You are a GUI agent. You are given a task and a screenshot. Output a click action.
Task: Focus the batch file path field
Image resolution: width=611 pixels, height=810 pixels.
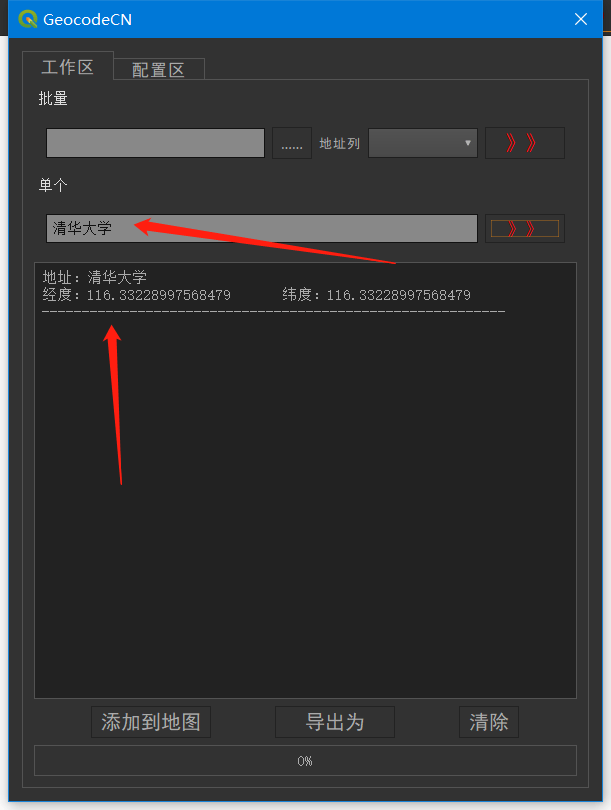pyautogui.click(x=155, y=143)
